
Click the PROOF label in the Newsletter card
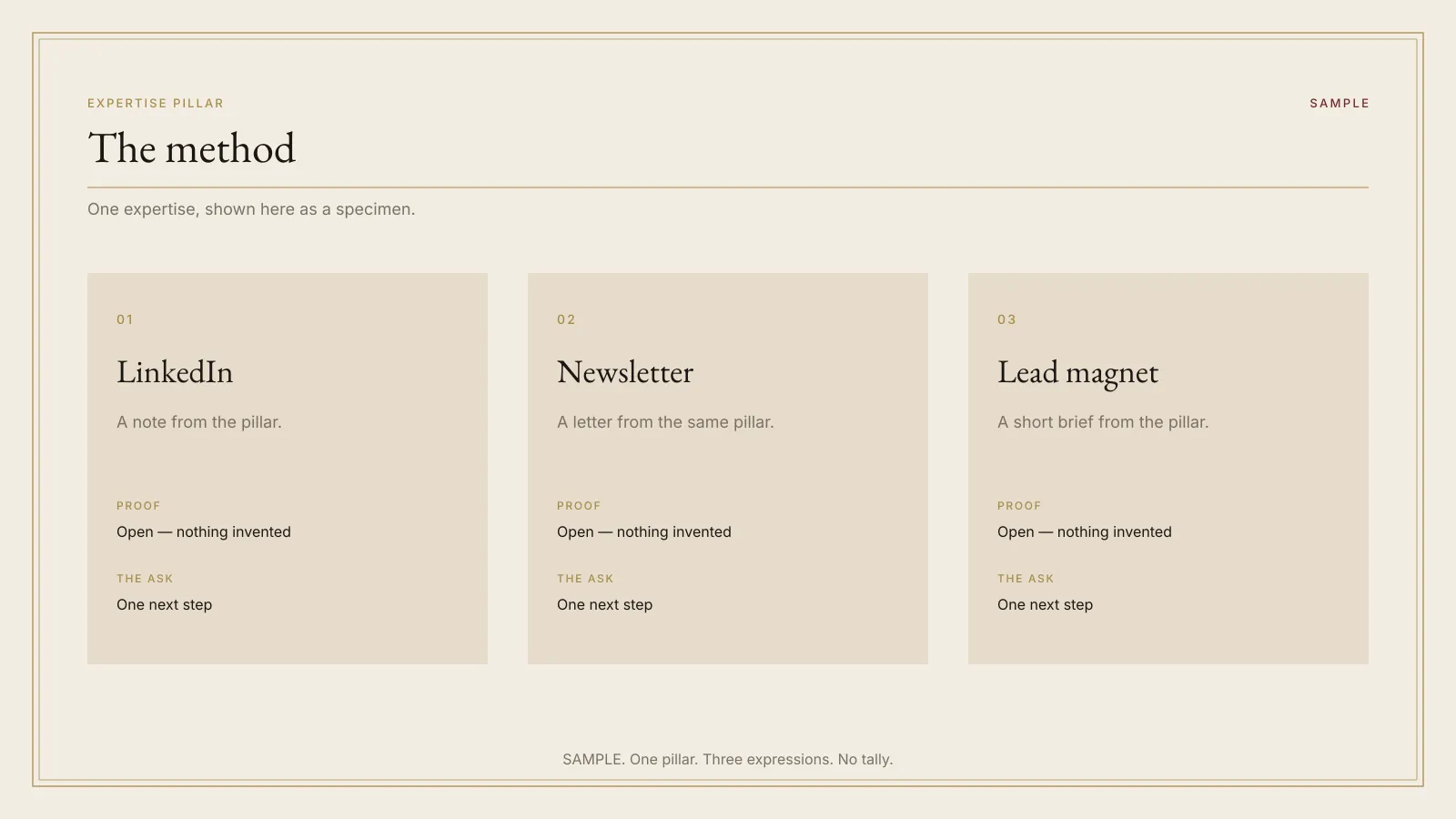tap(579, 506)
